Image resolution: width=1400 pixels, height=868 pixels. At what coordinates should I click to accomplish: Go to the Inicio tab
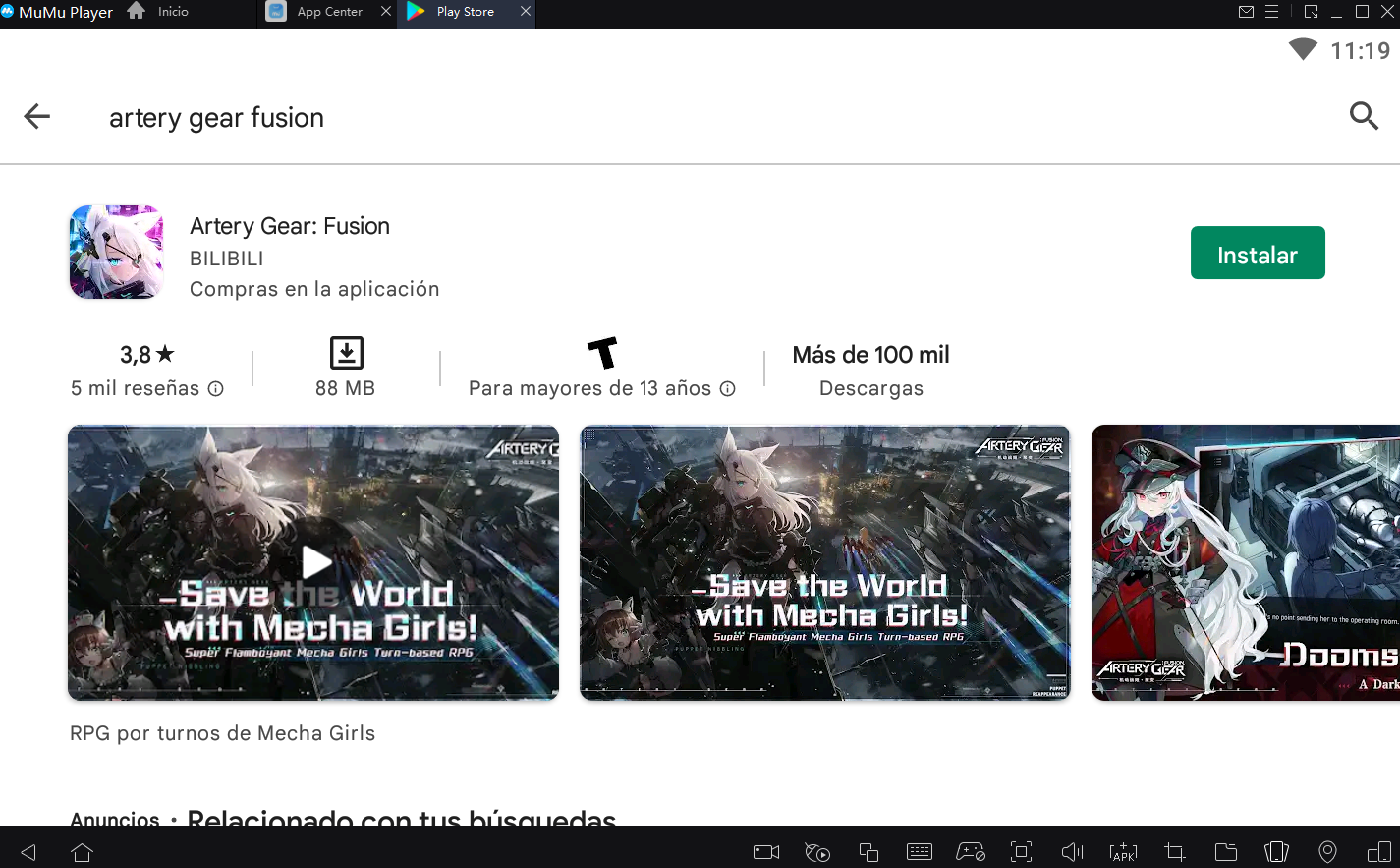(x=172, y=12)
